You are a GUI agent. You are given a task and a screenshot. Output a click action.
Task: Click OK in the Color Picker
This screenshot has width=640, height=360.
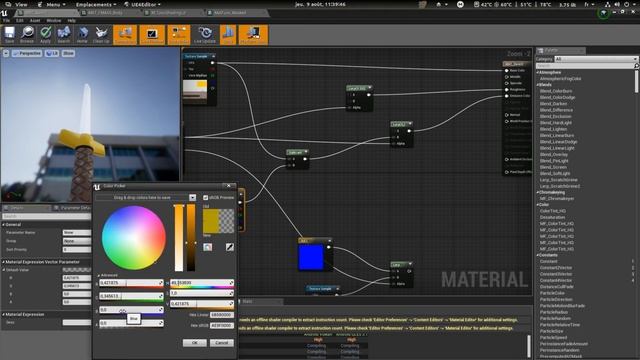194,342
